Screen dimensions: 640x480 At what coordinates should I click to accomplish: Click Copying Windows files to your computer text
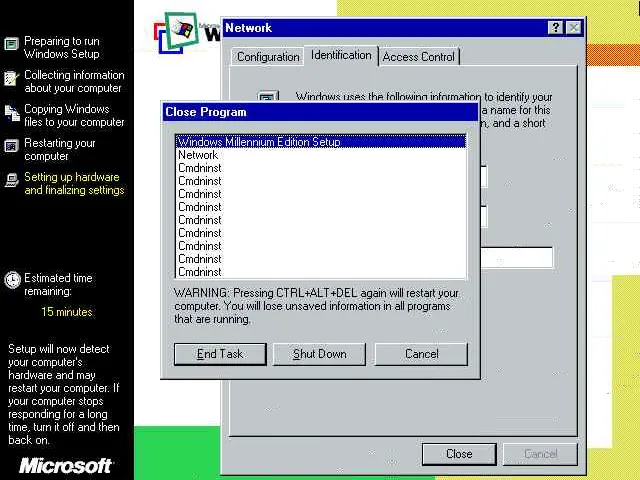click(x=74, y=116)
